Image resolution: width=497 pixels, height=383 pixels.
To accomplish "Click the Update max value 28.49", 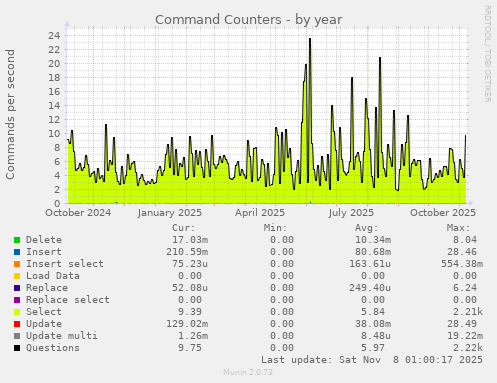I will (x=462, y=324).
